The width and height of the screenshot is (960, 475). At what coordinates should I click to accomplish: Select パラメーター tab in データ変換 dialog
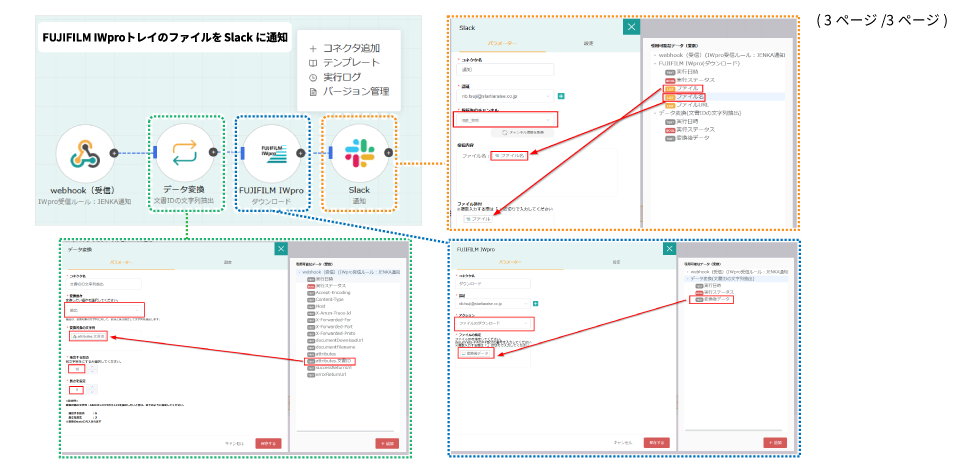(121, 262)
